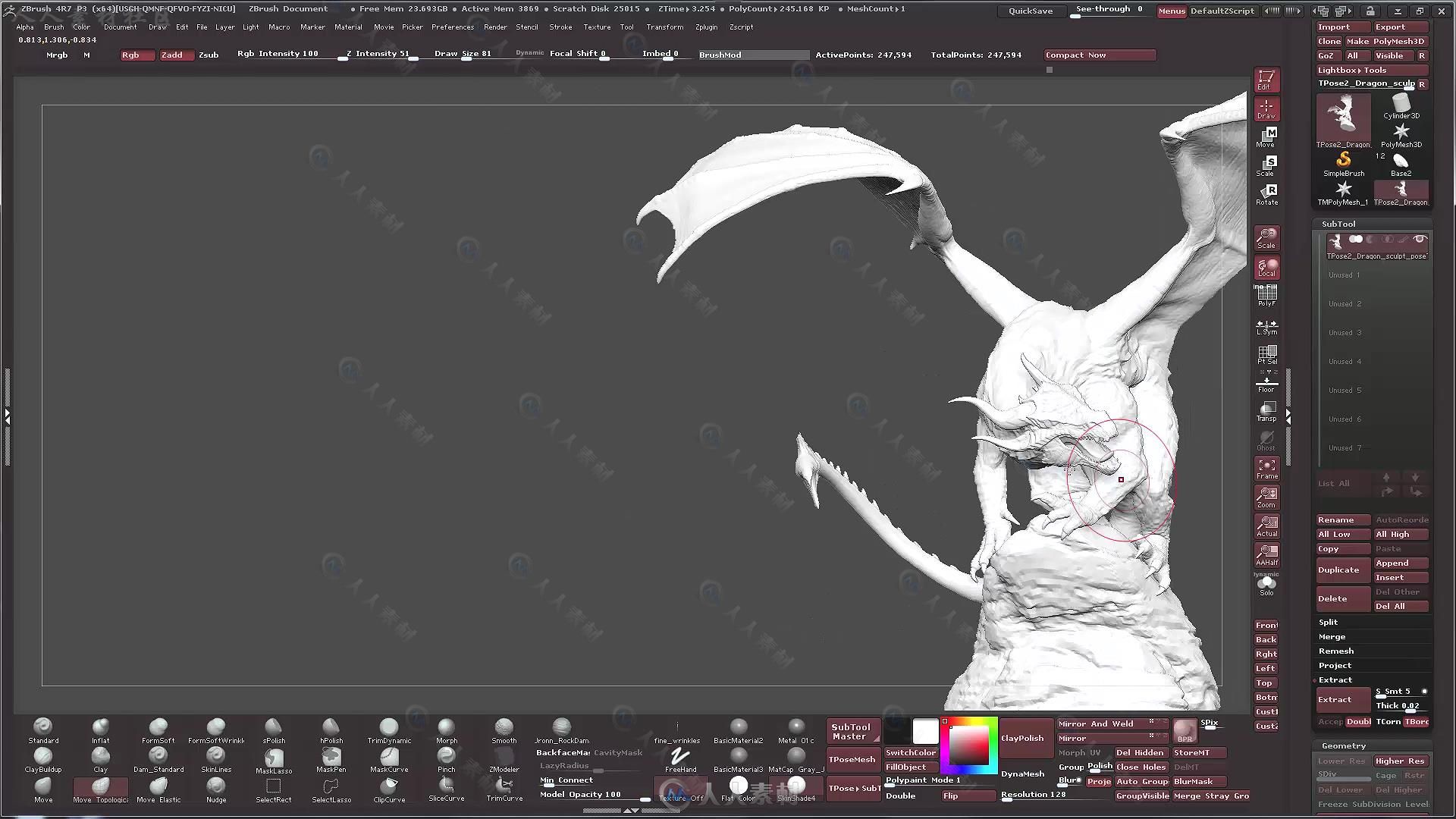Open the Zplugin menu
Image resolution: width=1456 pixels, height=819 pixels.
click(x=706, y=27)
